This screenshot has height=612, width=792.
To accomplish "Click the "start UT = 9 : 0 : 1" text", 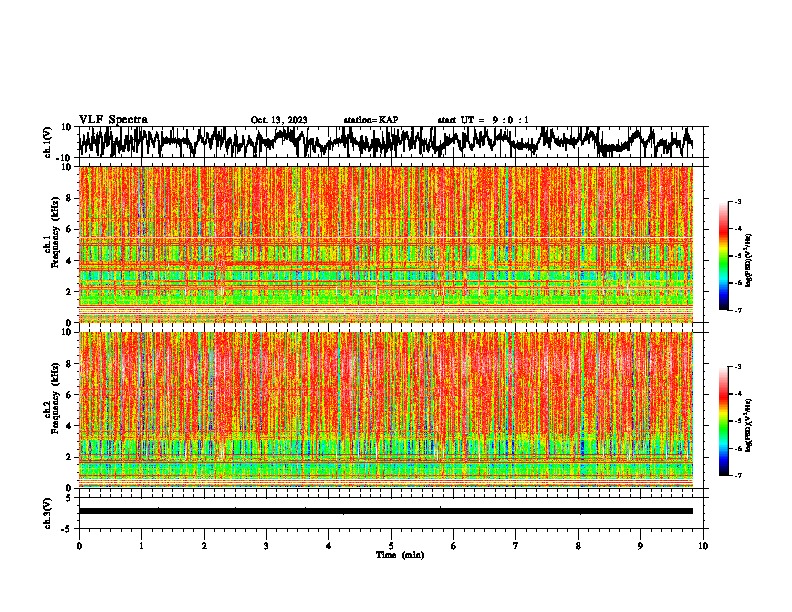I will click(483, 120).
